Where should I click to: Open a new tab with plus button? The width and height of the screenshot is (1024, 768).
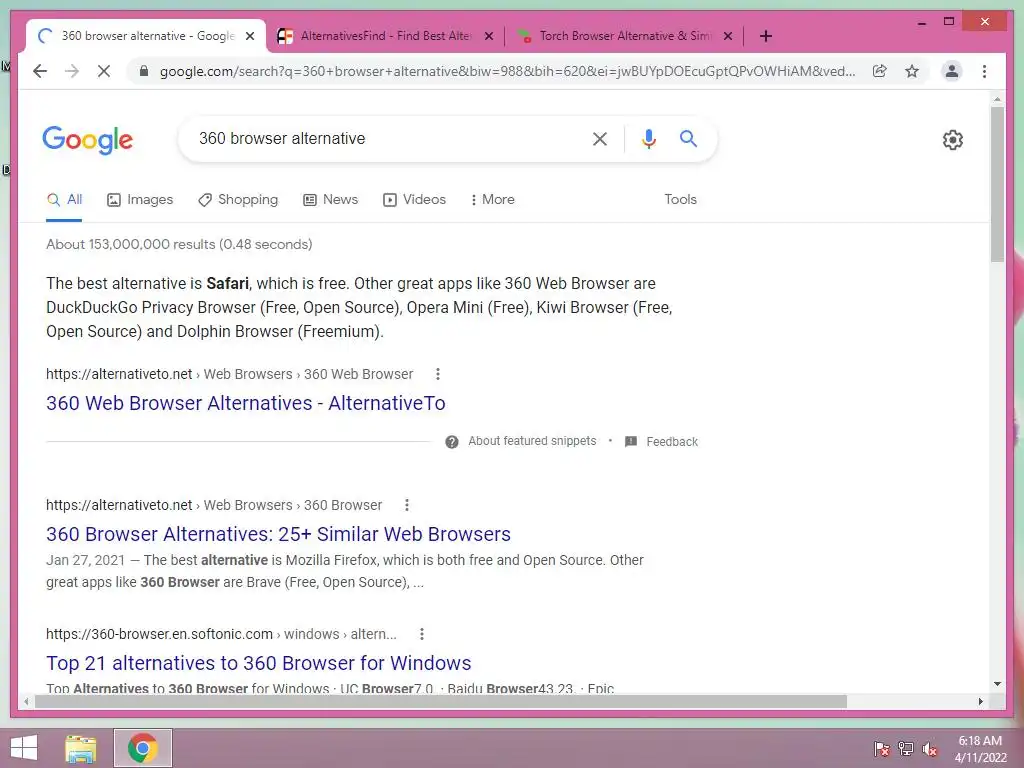point(766,36)
